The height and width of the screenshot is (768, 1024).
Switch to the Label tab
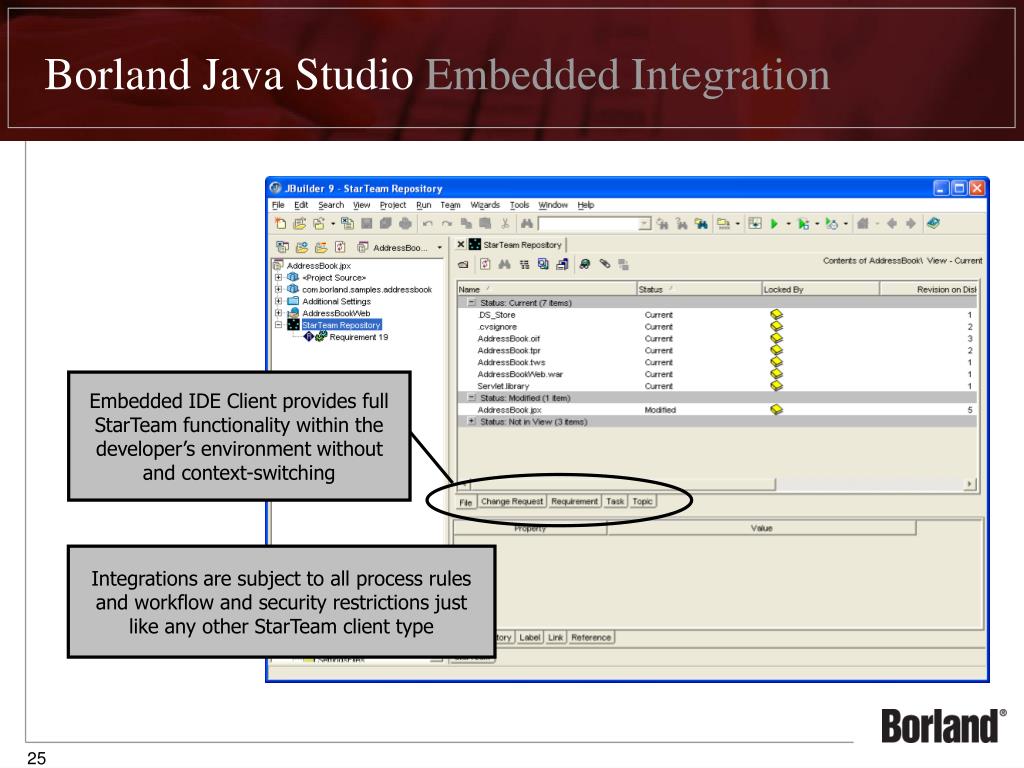tap(530, 637)
